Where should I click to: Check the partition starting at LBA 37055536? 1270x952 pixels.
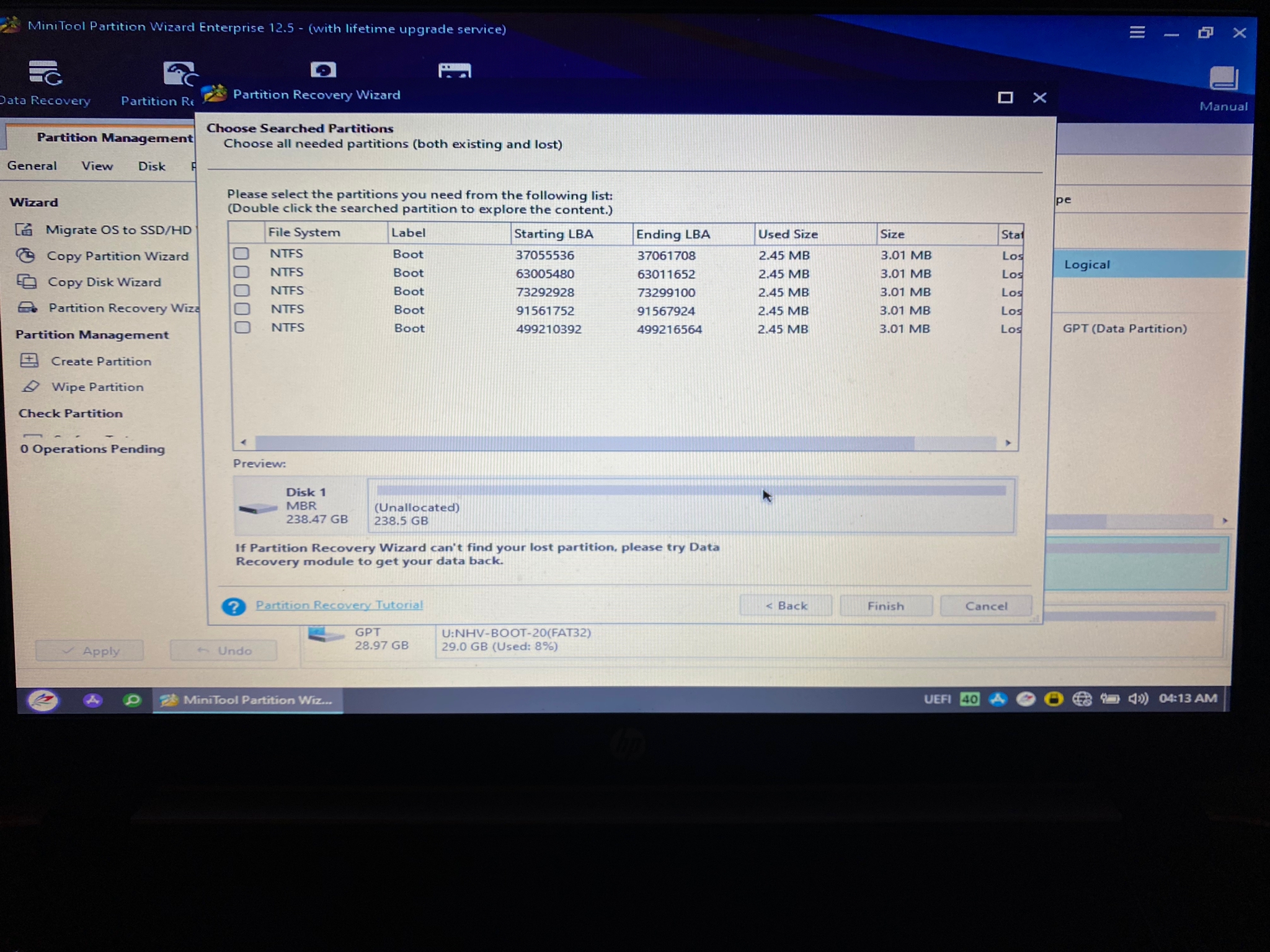coord(241,253)
